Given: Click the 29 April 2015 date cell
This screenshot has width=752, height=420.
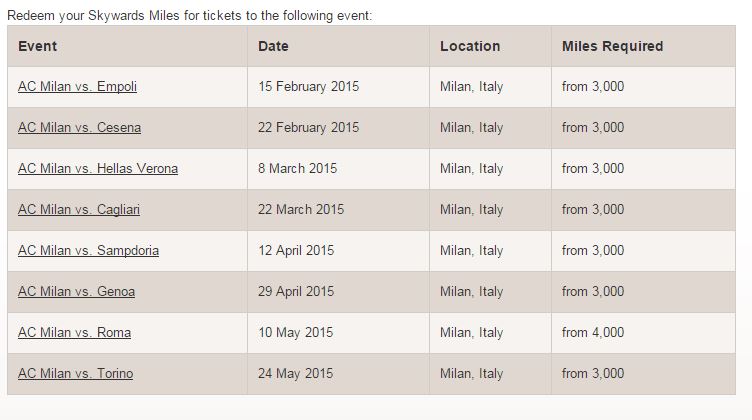Looking at the screenshot, I should (296, 292).
